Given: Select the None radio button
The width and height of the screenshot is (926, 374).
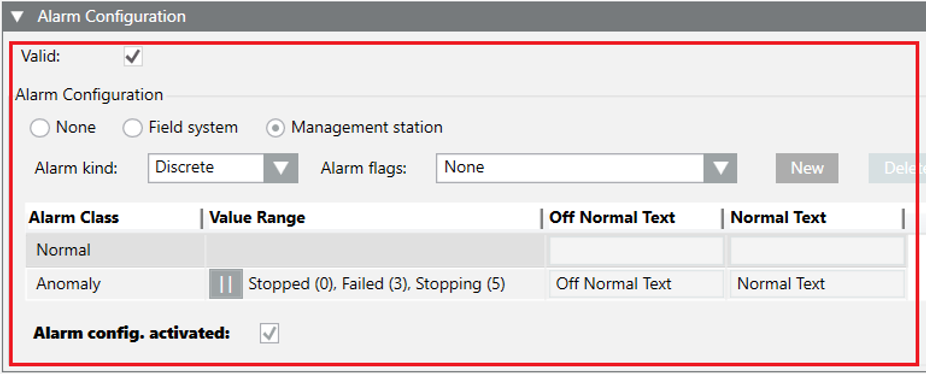Looking at the screenshot, I should click(40, 128).
